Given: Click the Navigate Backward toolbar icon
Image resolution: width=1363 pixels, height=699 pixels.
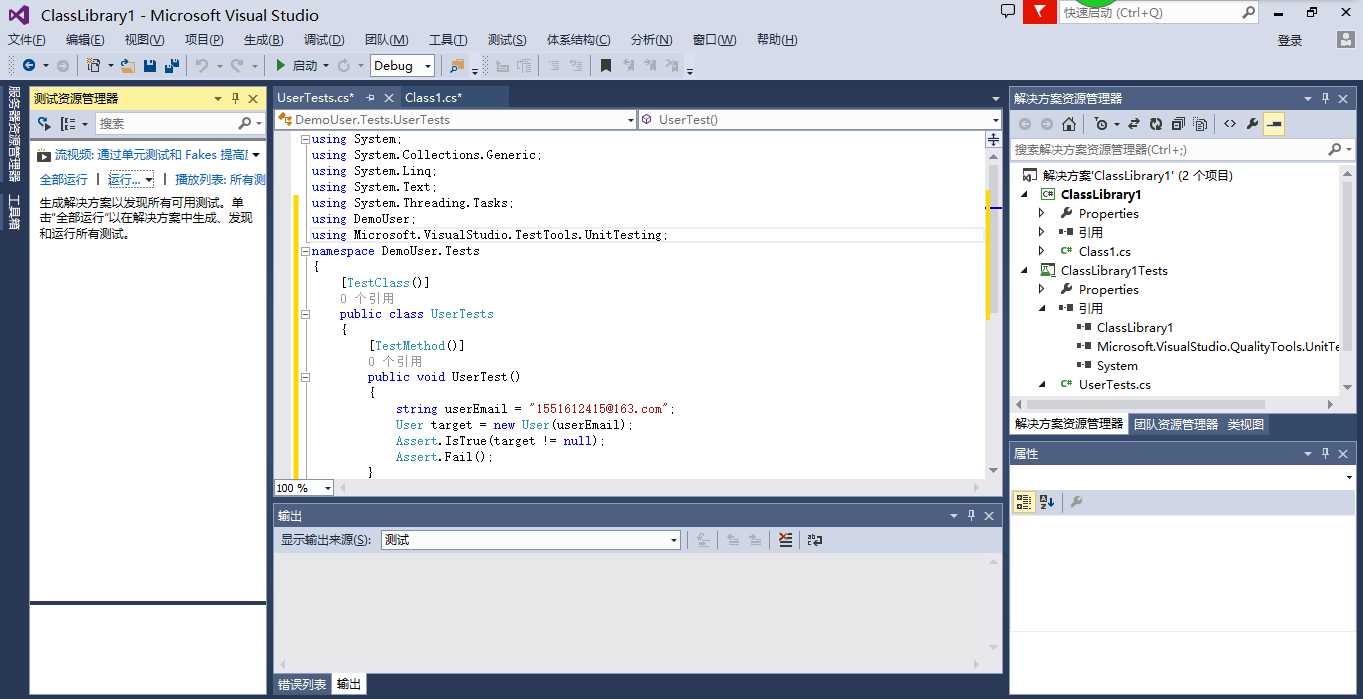Looking at the screenshot, I should tap(28, 65).
